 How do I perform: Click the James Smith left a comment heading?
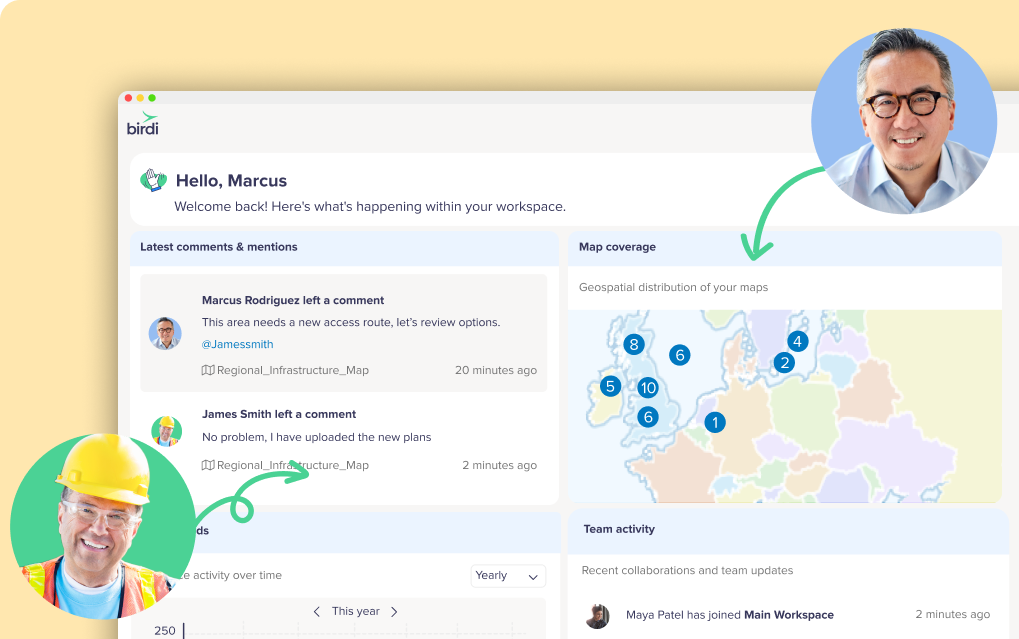[x=279, y=414]
